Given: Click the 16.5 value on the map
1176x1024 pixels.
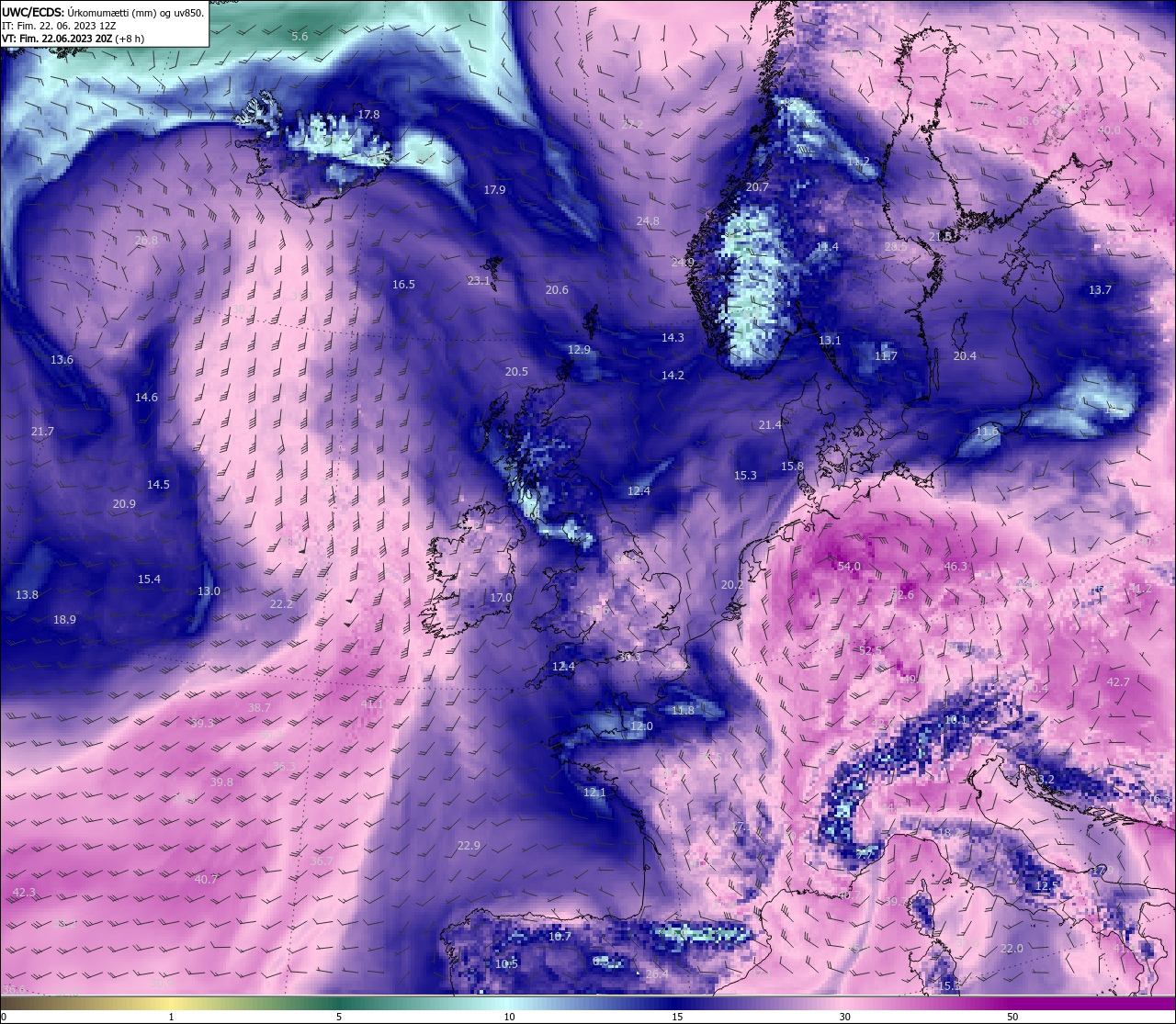Looking at the screenshot, I should pyautogui.click(x=403, y=285).
